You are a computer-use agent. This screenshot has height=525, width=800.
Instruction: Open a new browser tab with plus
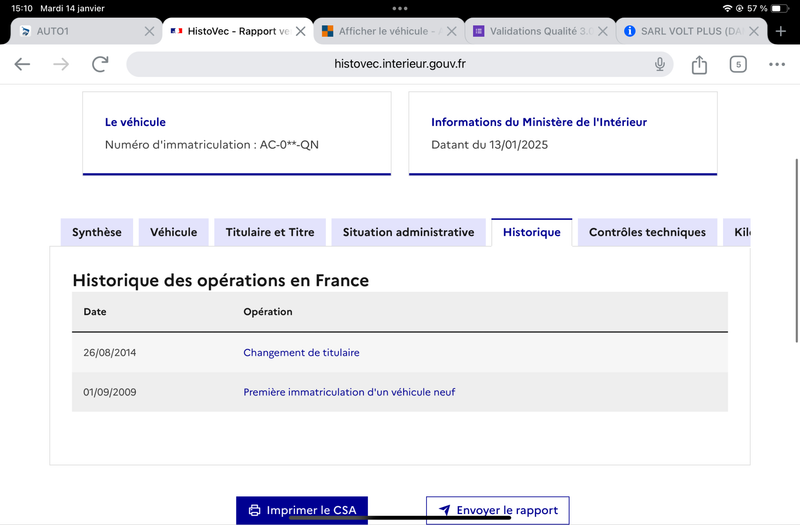pos(781,31)
